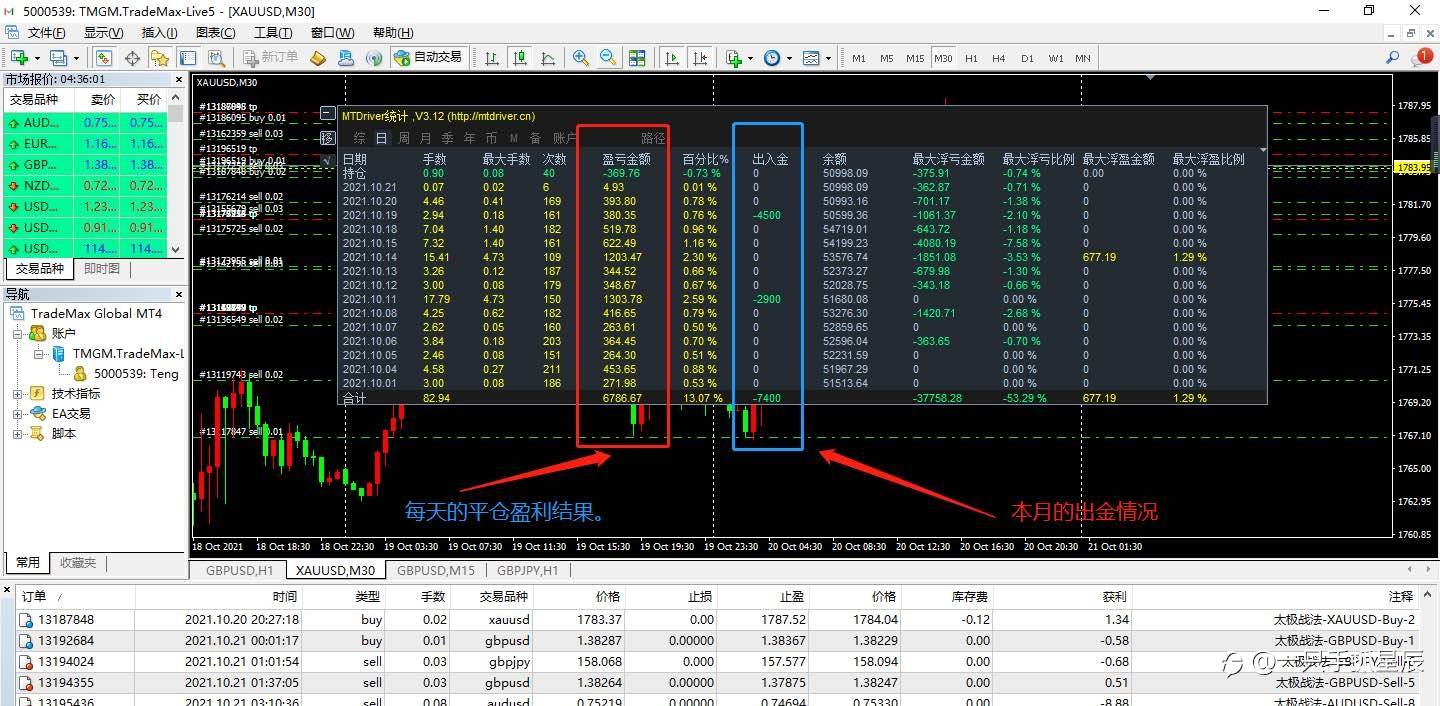Open the templates dropdown arrow
The width and height of the screenshot is (1440, 706).
coord(828,58)
